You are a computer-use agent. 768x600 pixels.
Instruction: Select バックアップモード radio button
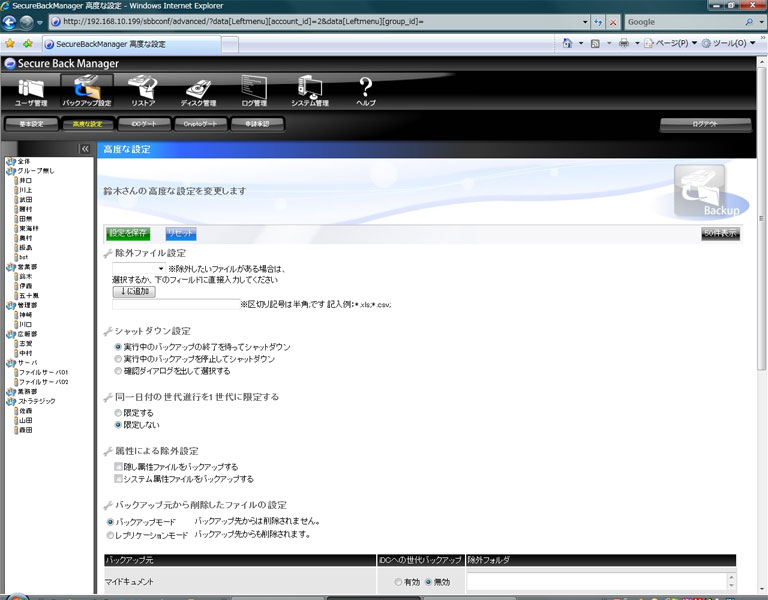click(x=110, y=522)
